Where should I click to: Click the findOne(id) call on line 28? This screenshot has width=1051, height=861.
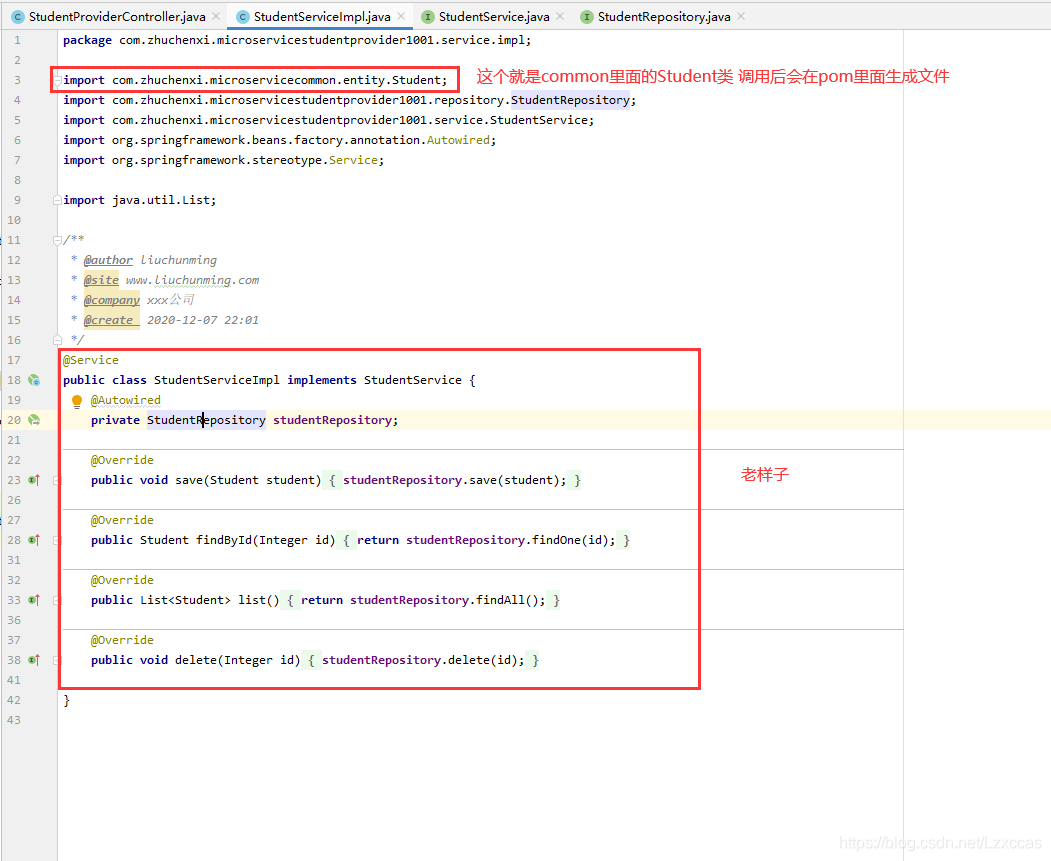pyautogui.click(x=570, y=540)
